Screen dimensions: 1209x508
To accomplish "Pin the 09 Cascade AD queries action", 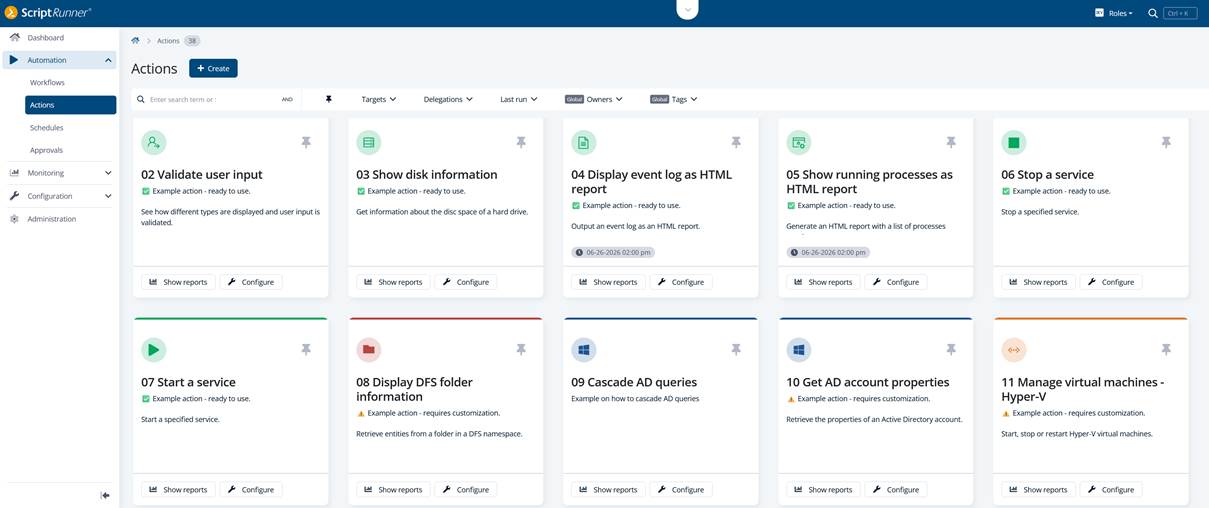I will click(x=736, y=350).
